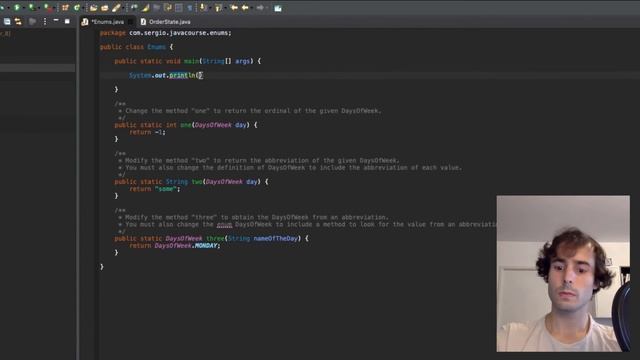Click comment 'Modify the method "two"' line
This screenshot has height=360, width=640.
pyautogui.click(x=259, y=160)
